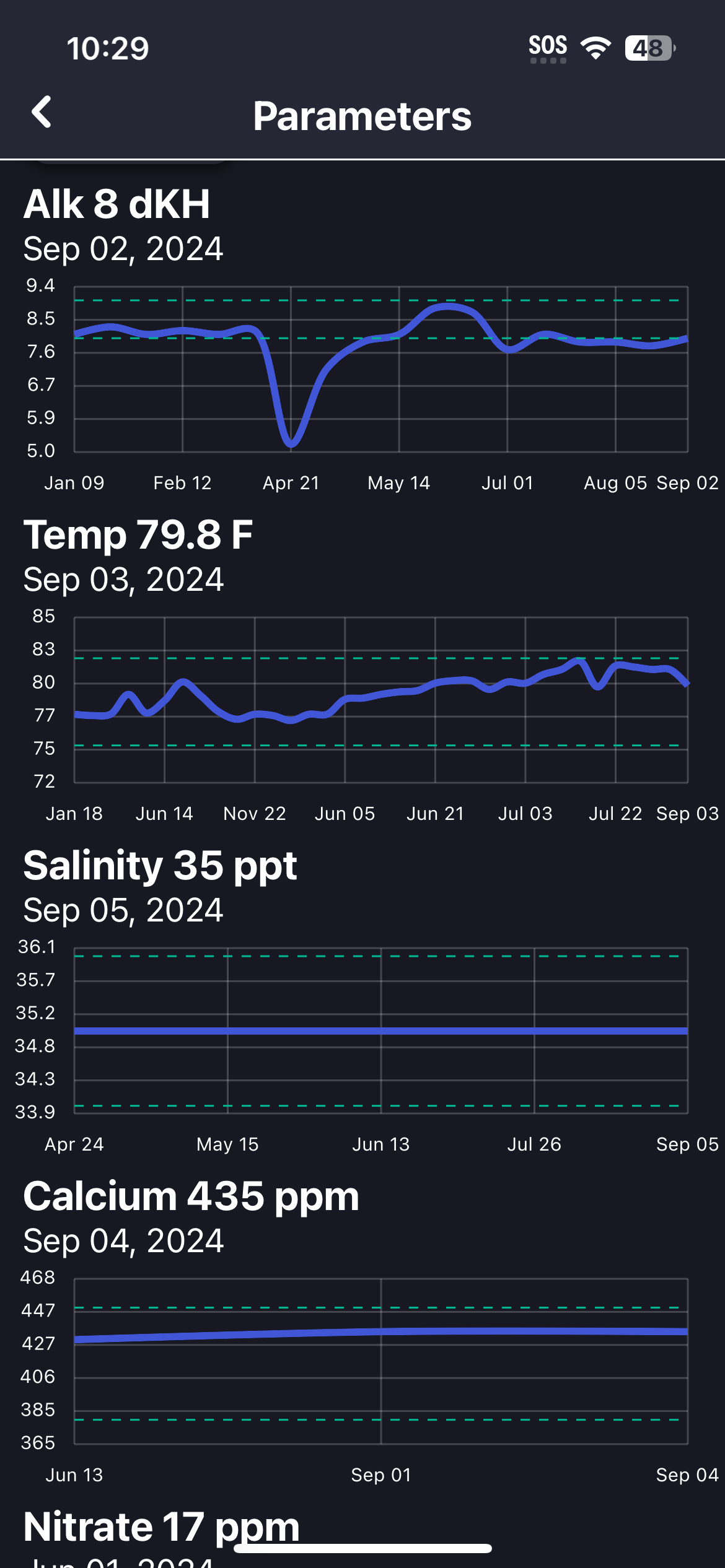Tap the Apr 21 label on Alk axis
725x1568 pixels.
[291, 483]
